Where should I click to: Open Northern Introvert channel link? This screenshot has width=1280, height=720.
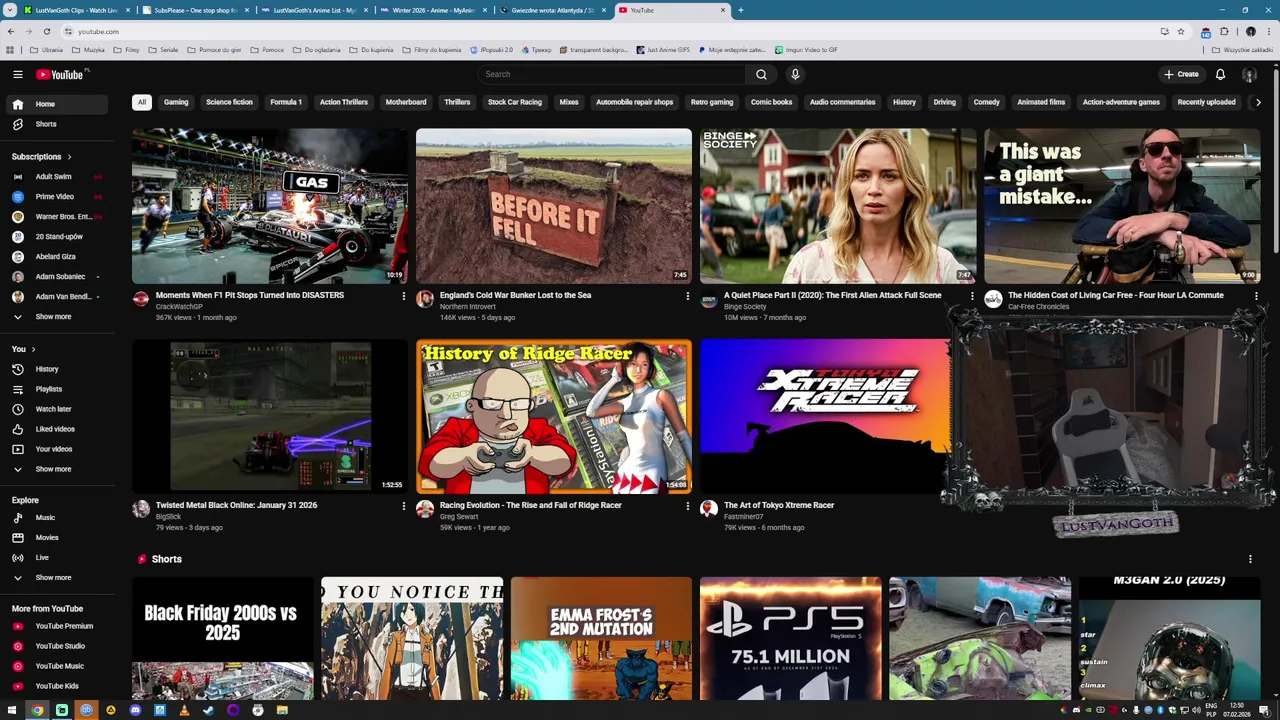tap(468, 307)
